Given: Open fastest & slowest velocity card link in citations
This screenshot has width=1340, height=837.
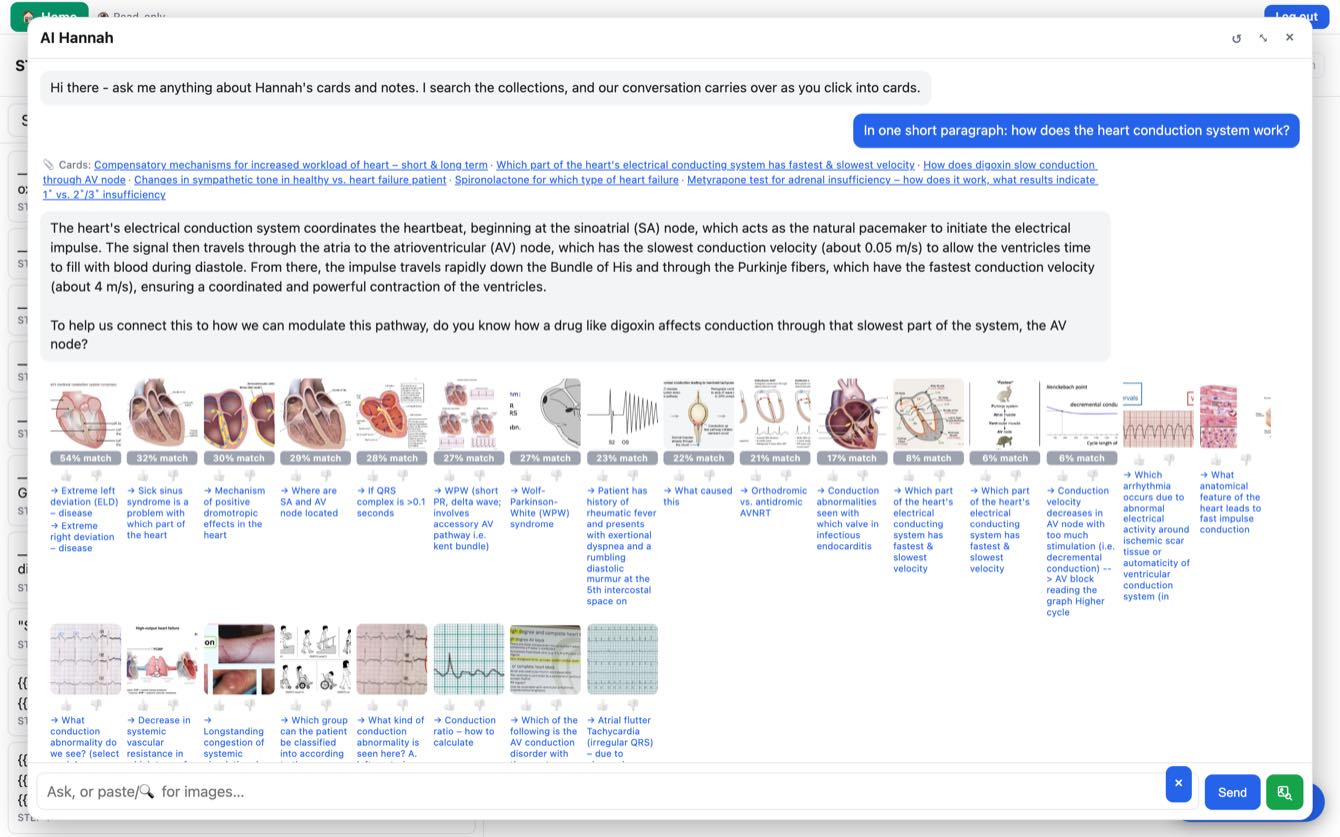Looking at the screenshot, I should pyautogui.click(x=705, y=165).
